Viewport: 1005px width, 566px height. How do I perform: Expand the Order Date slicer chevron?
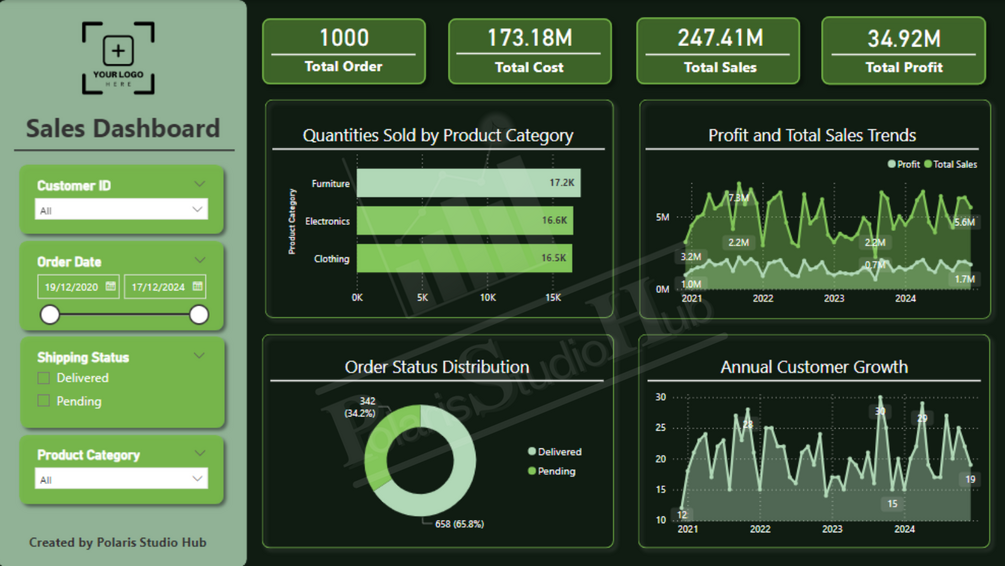pyautogui.click(x=200, y=260)
